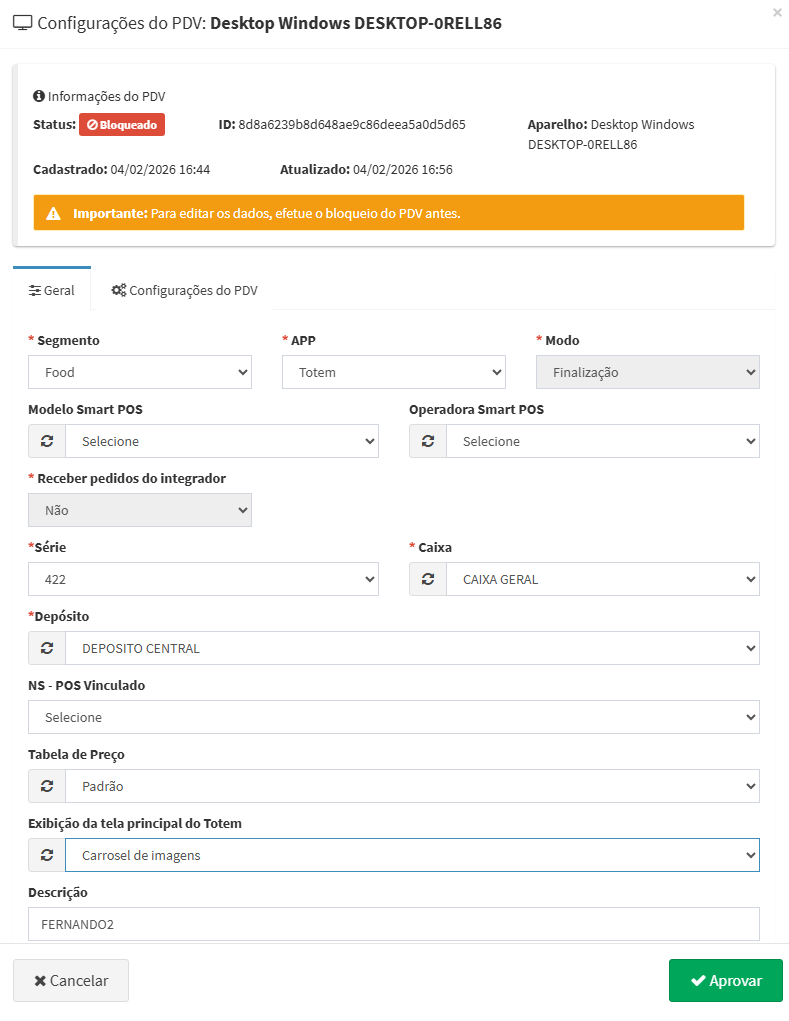Open the Carrosel de imagens dropdown

[x=411, y=855]
